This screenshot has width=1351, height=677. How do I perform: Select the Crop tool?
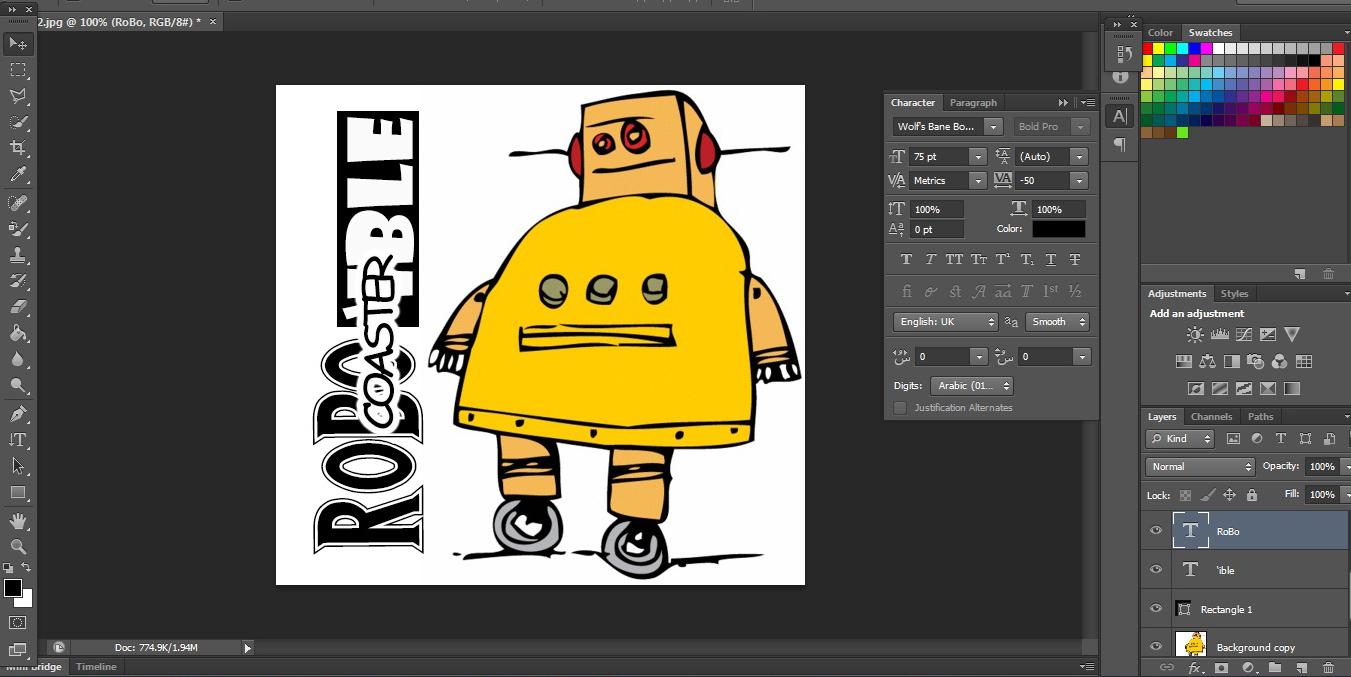[18, 147]
